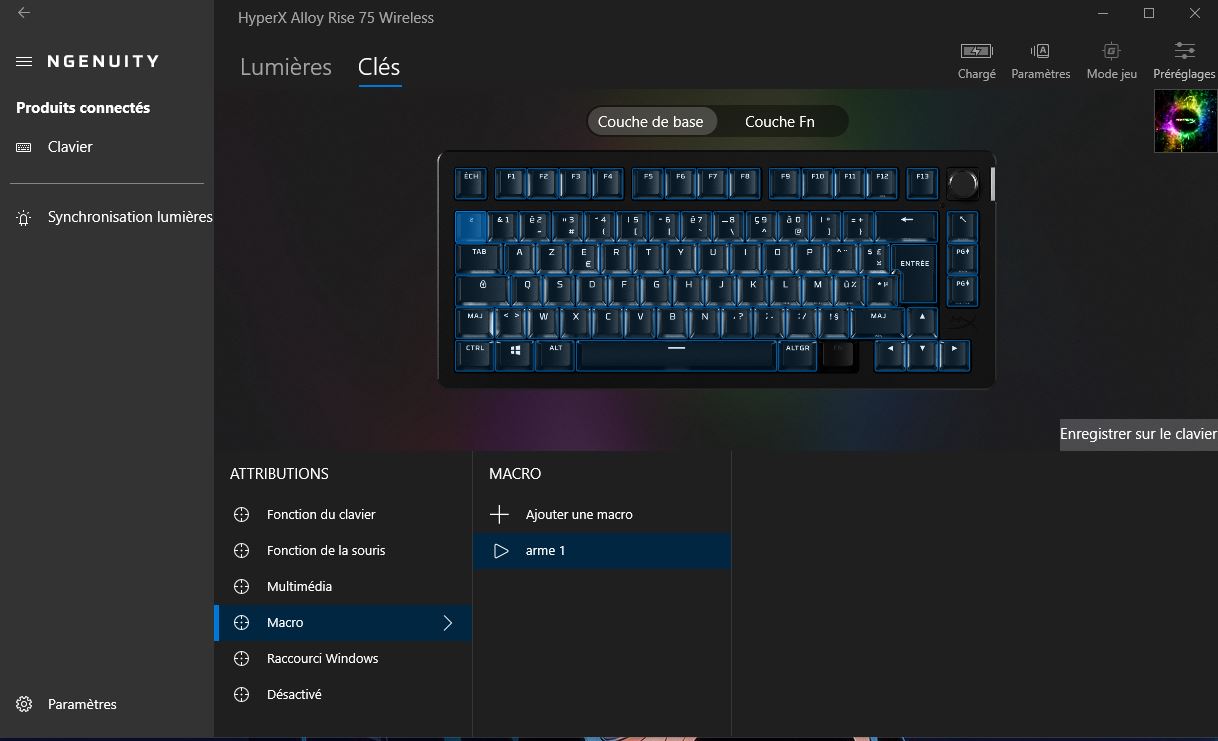The height and width of the screenshot is (741, 1218).
Task: Open the Paramètres keyboard icon in top toolbar
Action: tap(1040, 51)
